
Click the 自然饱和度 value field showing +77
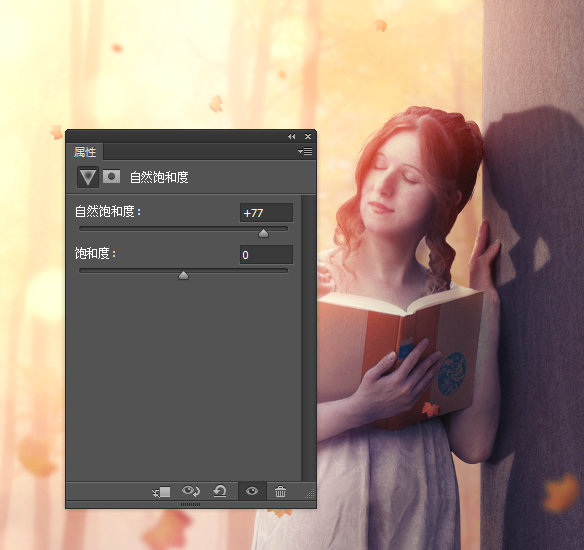tap(266, 213)
